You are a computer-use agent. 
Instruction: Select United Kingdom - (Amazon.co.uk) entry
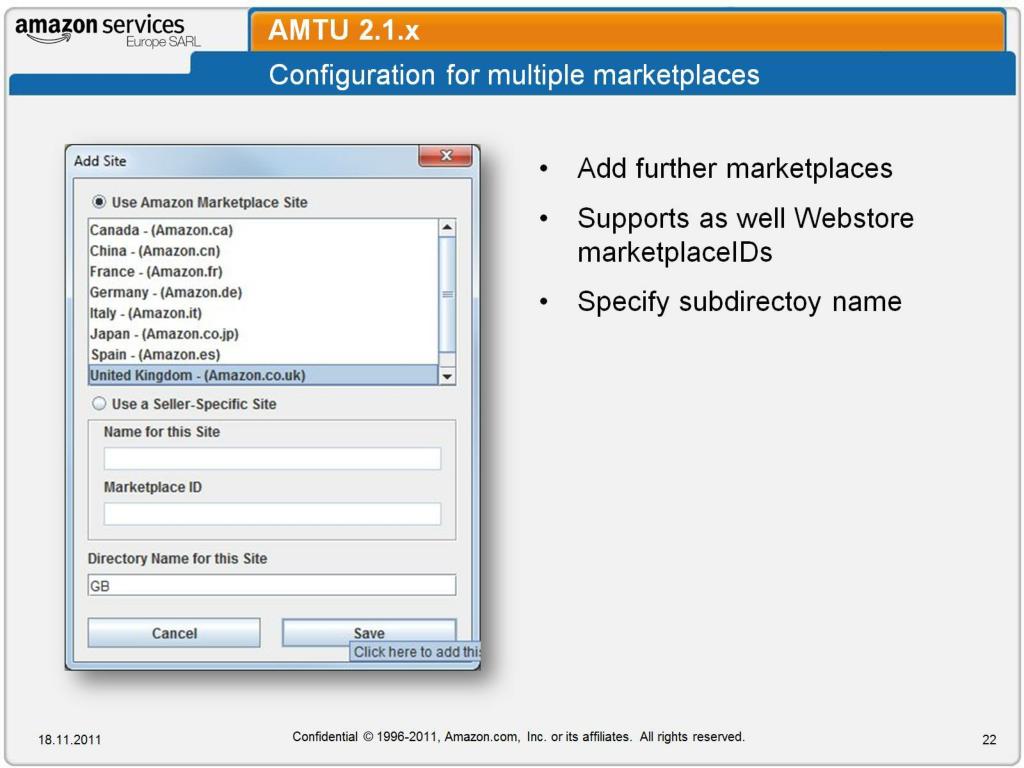[x=263, y=376]
